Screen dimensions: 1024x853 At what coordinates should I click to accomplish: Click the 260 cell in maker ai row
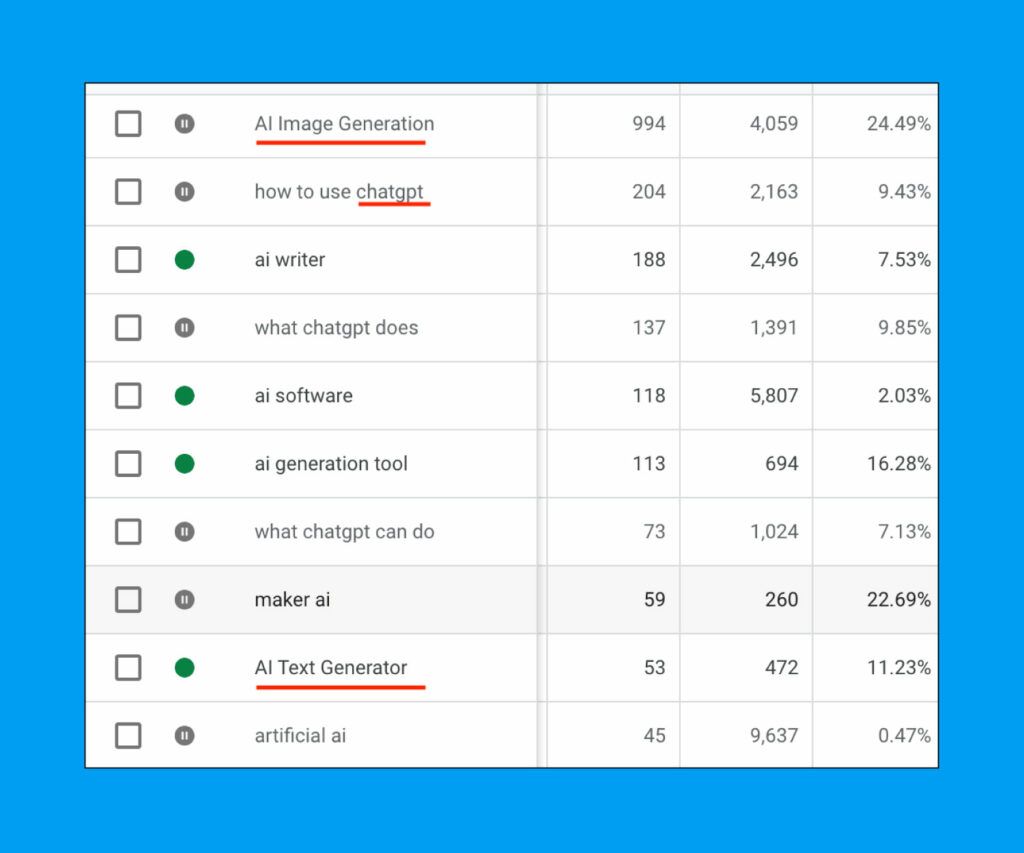point(782,600)
